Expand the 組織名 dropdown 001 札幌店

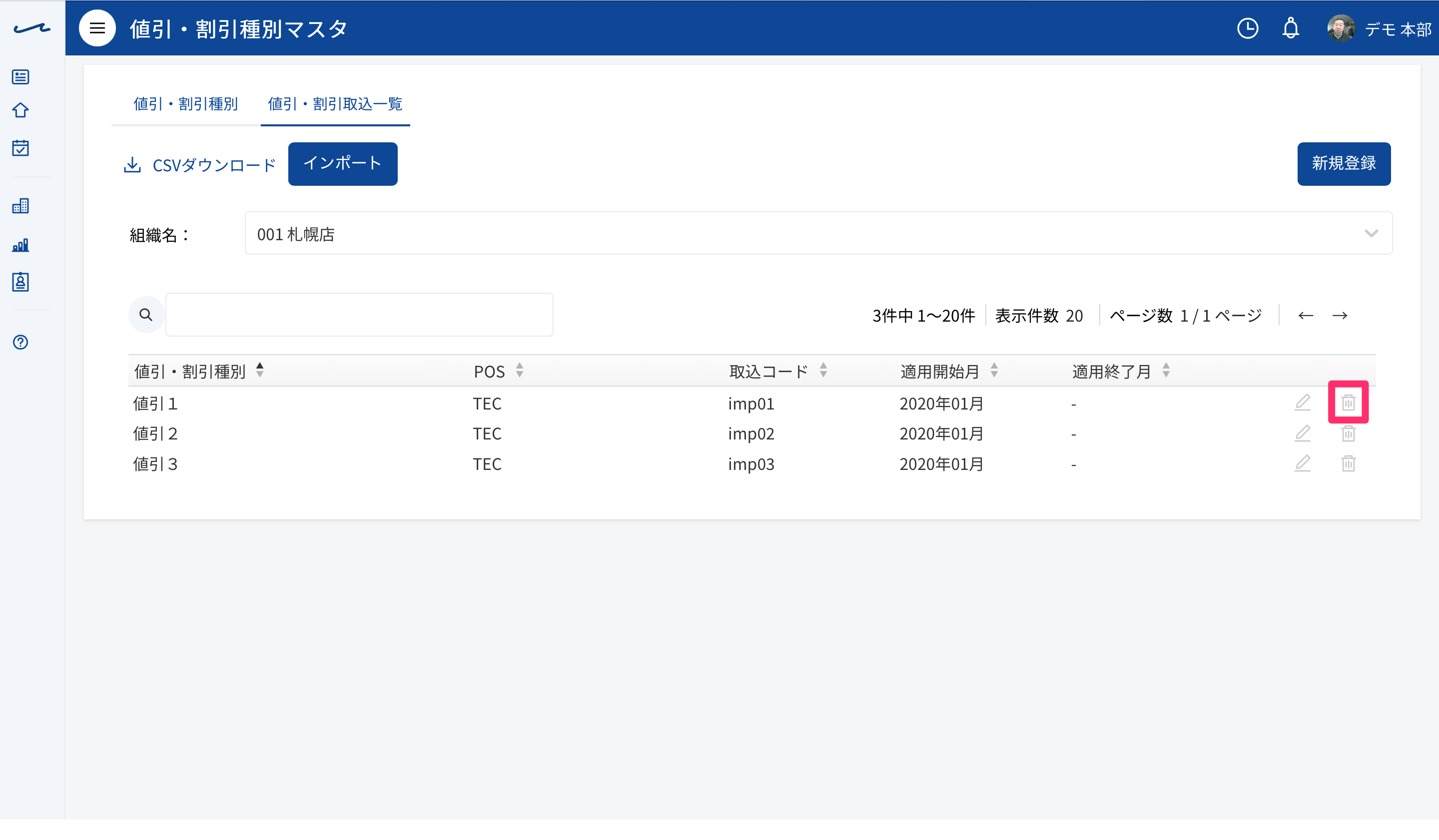click(818, 233)
